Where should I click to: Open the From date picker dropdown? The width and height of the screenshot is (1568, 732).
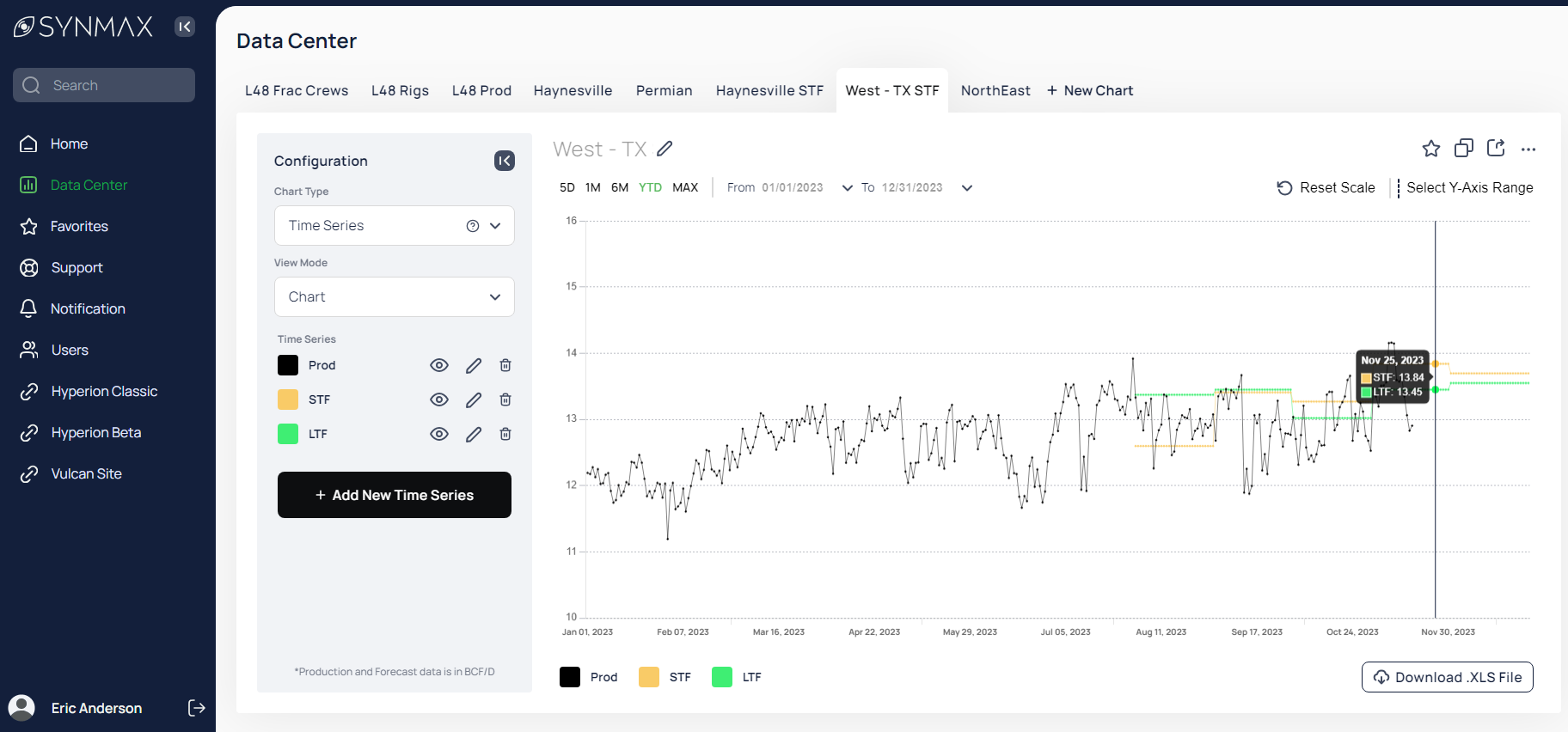click(x=847, y=188)
